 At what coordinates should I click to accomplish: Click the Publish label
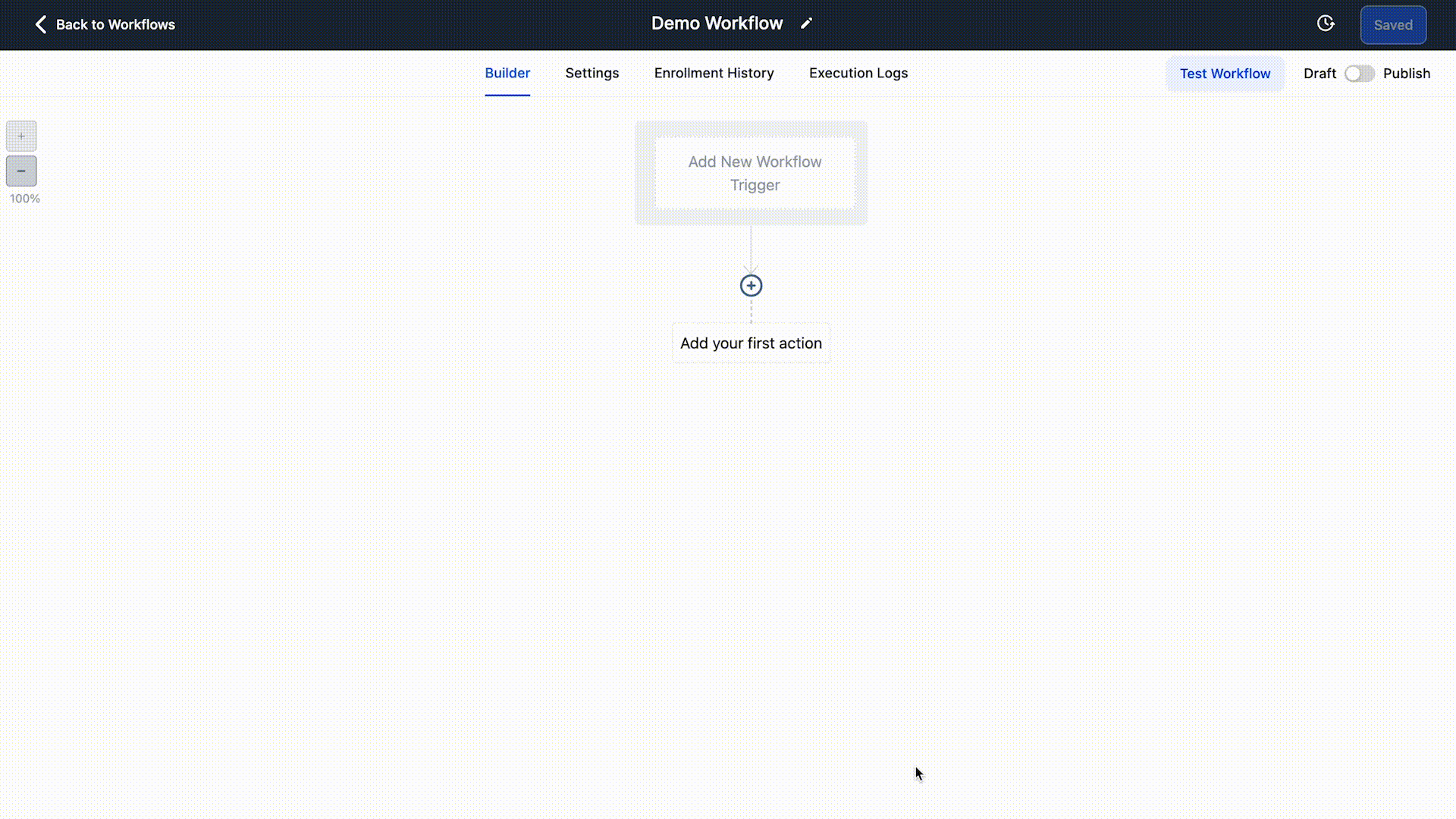(x=1406, y=74)
